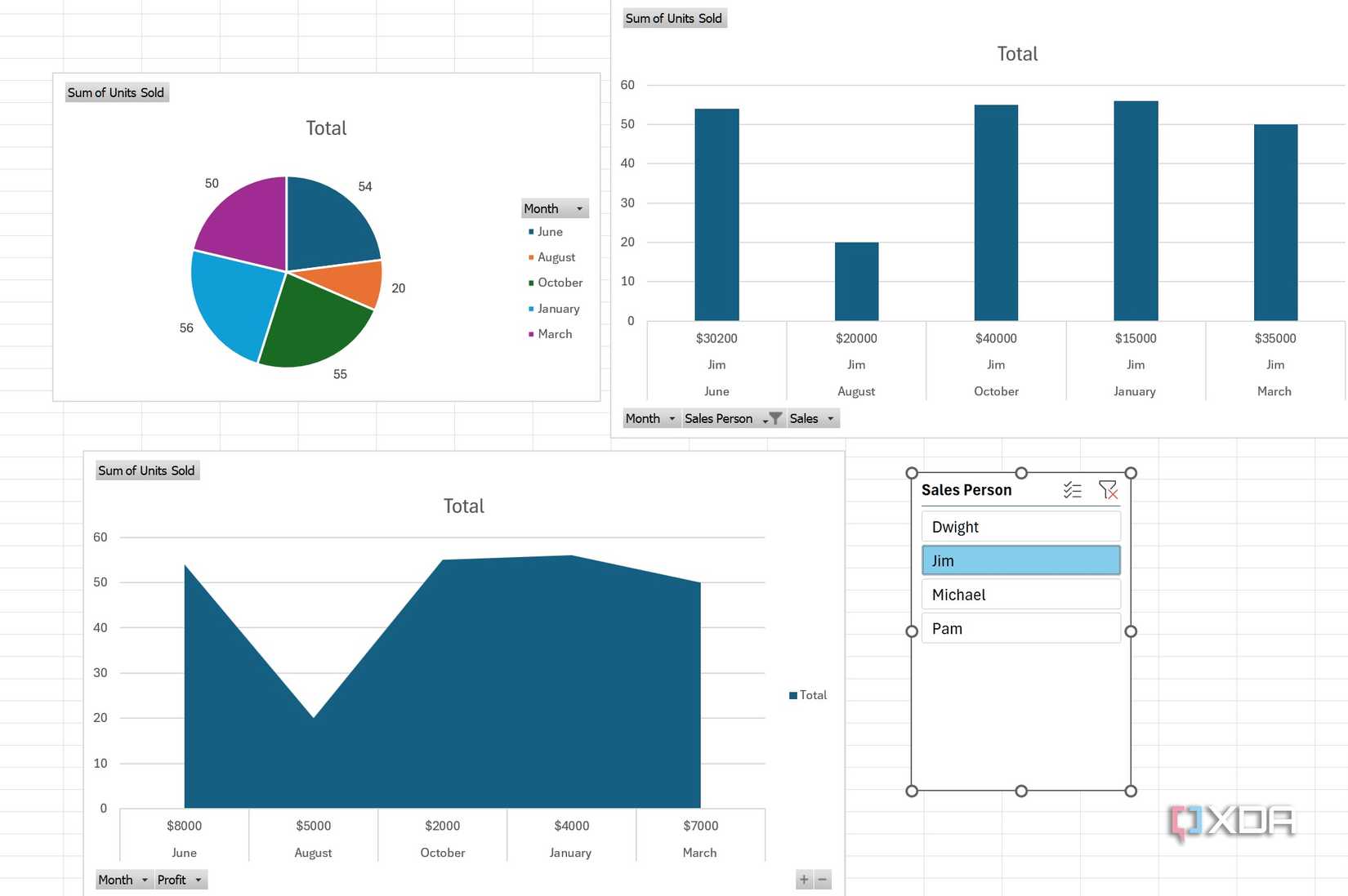Deselect Jim in the Sales Person slicer
1348x896 pixels.
pos(1020,560)
